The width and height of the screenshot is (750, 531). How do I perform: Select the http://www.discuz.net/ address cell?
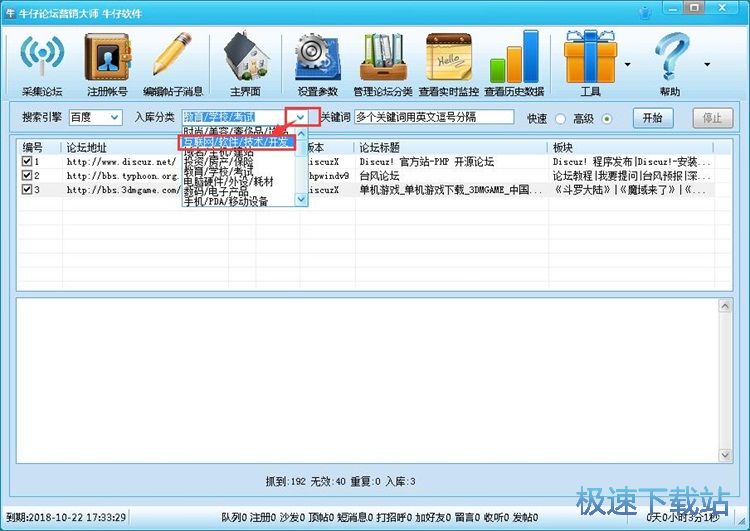pos(121,162)
